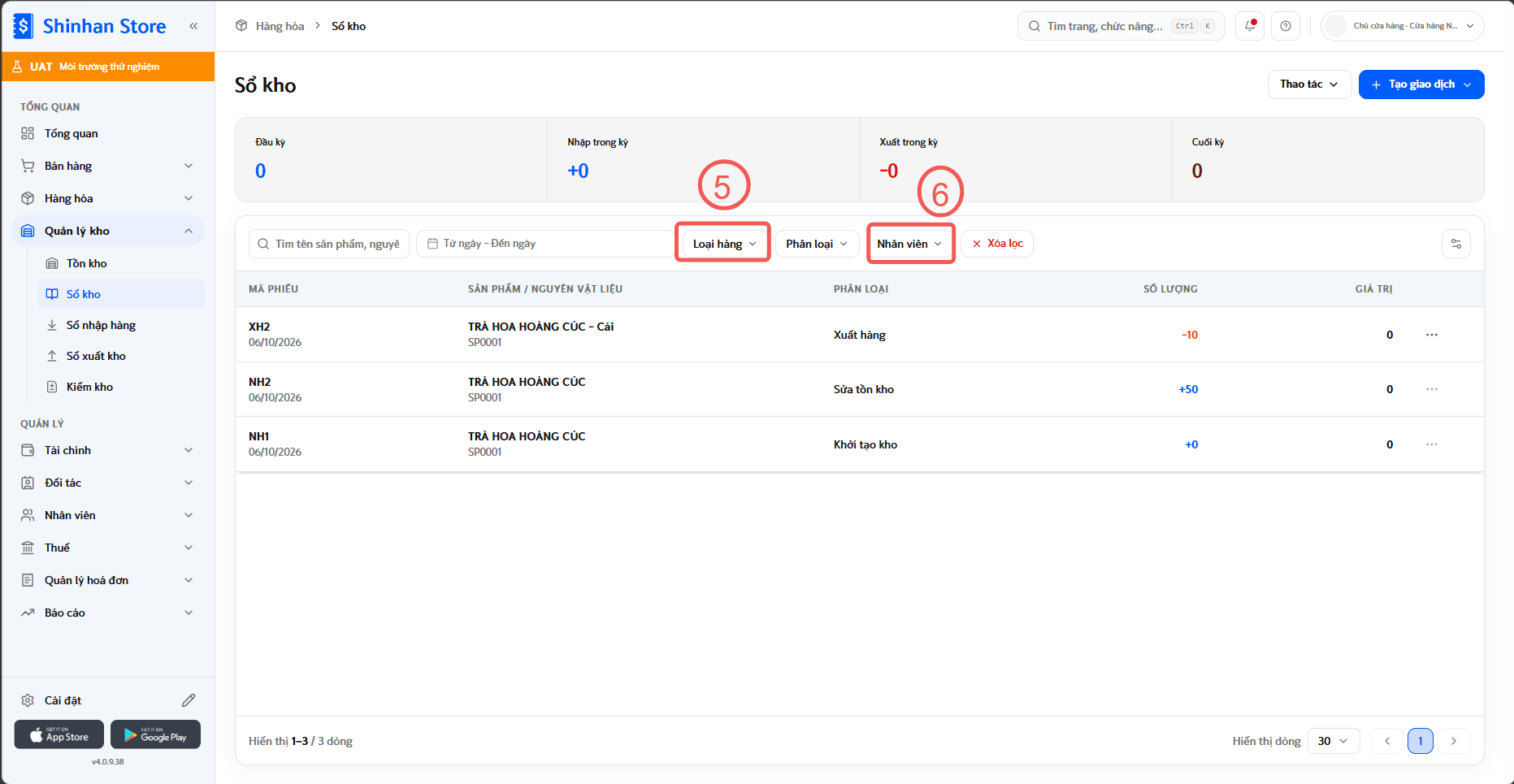Image resolution: width=1514 pixels, height=784 pixels.
Task: Clear filters with Xóa lọc button
Action: tap(997, 244)
